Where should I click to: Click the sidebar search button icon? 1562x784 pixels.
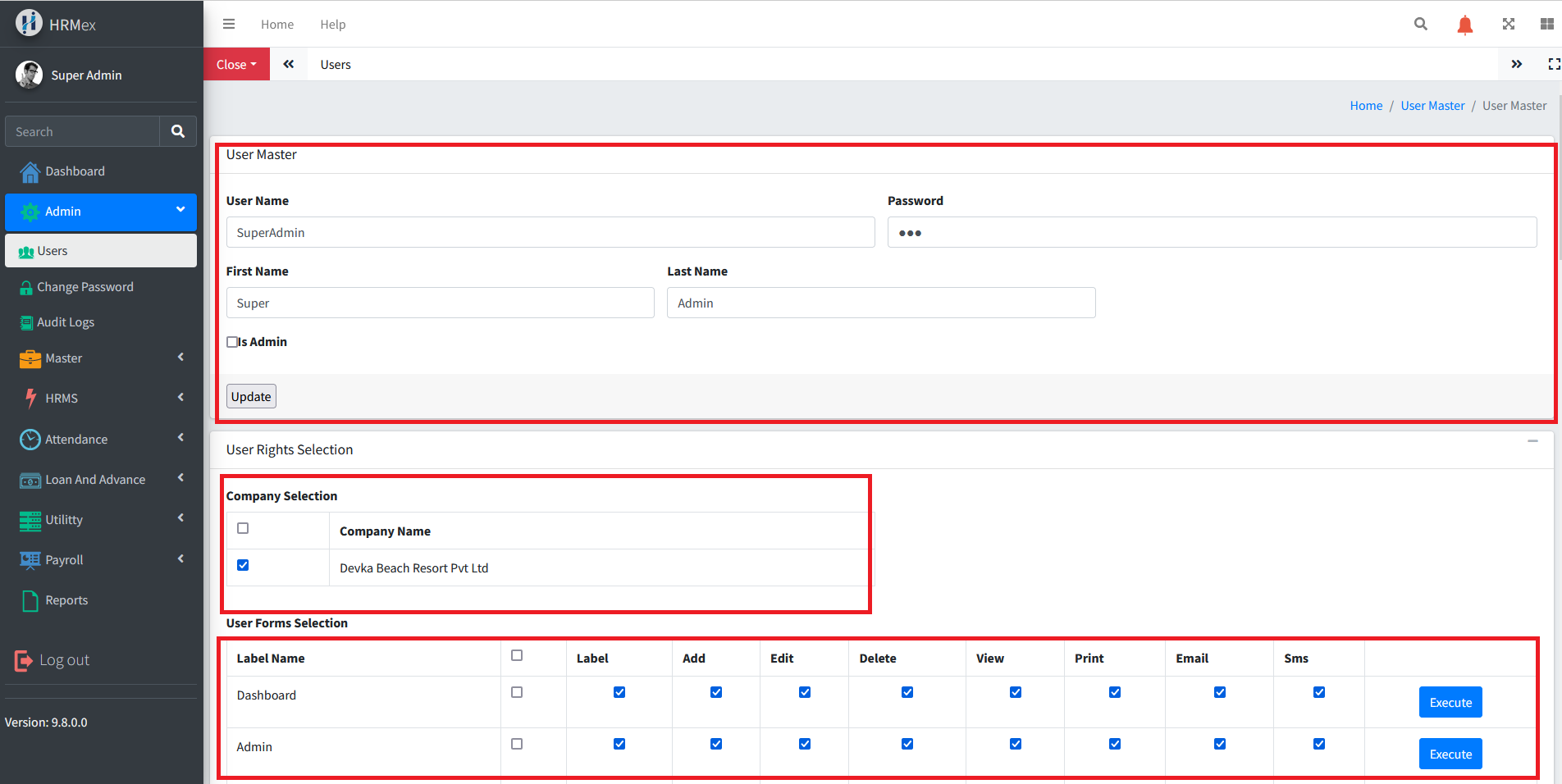pos(178,131)
